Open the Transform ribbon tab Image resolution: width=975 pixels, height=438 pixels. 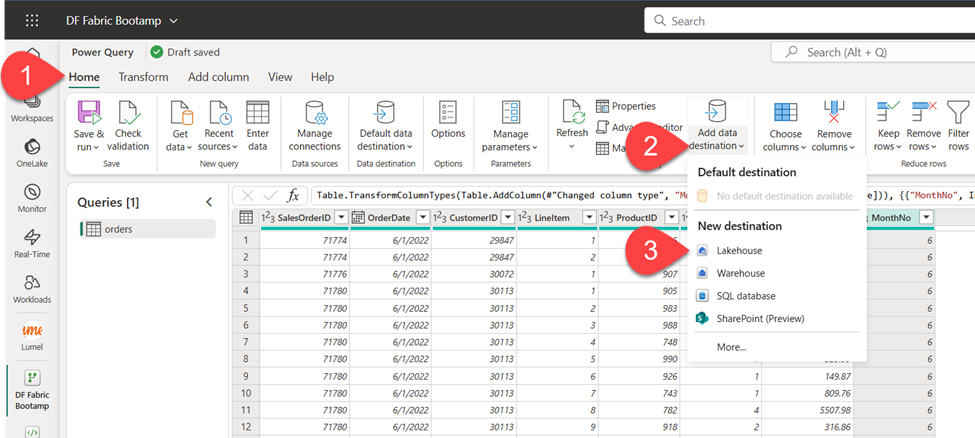[x=143, y=77]
